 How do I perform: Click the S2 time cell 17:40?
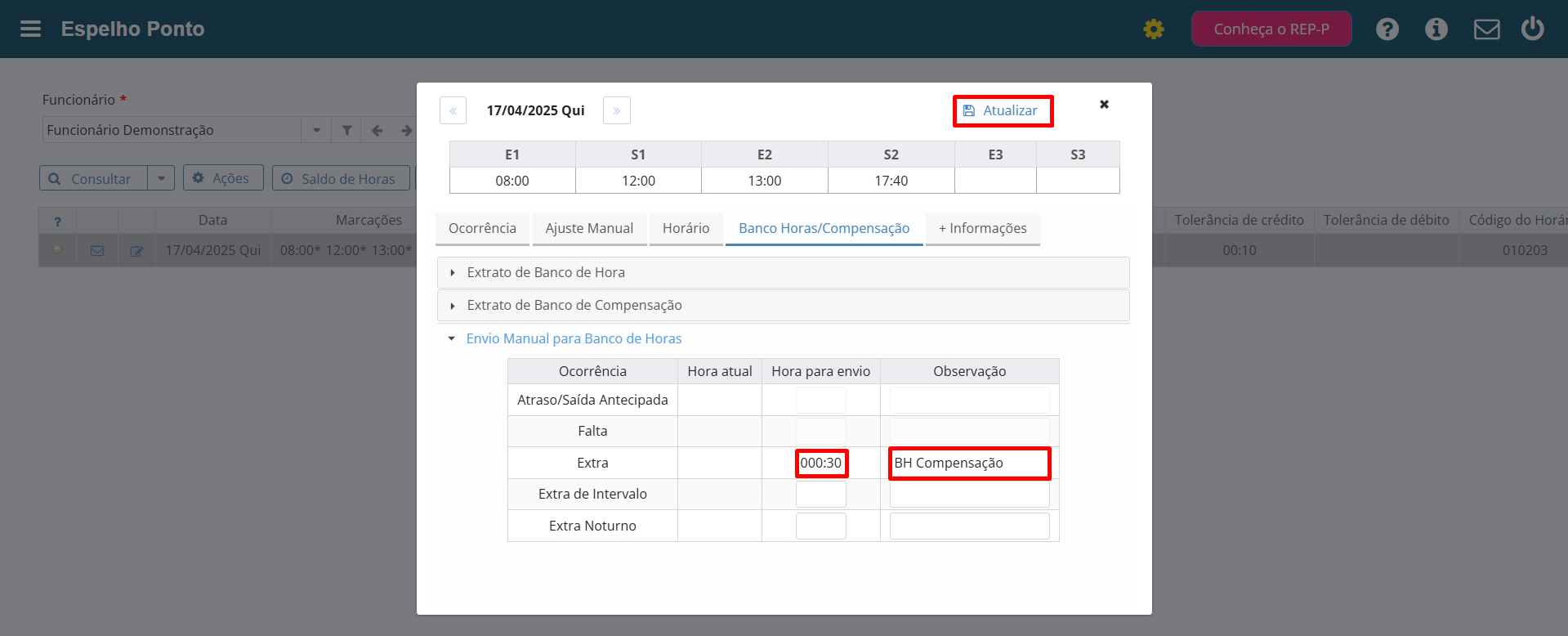[x=891, y=181]
